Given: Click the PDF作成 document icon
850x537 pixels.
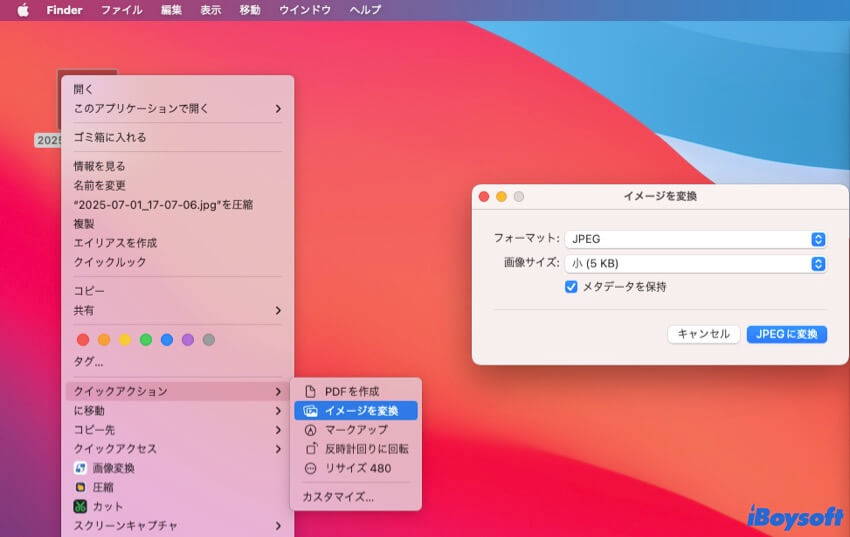Looking at the screenshot, I should (x=310, y=391).
